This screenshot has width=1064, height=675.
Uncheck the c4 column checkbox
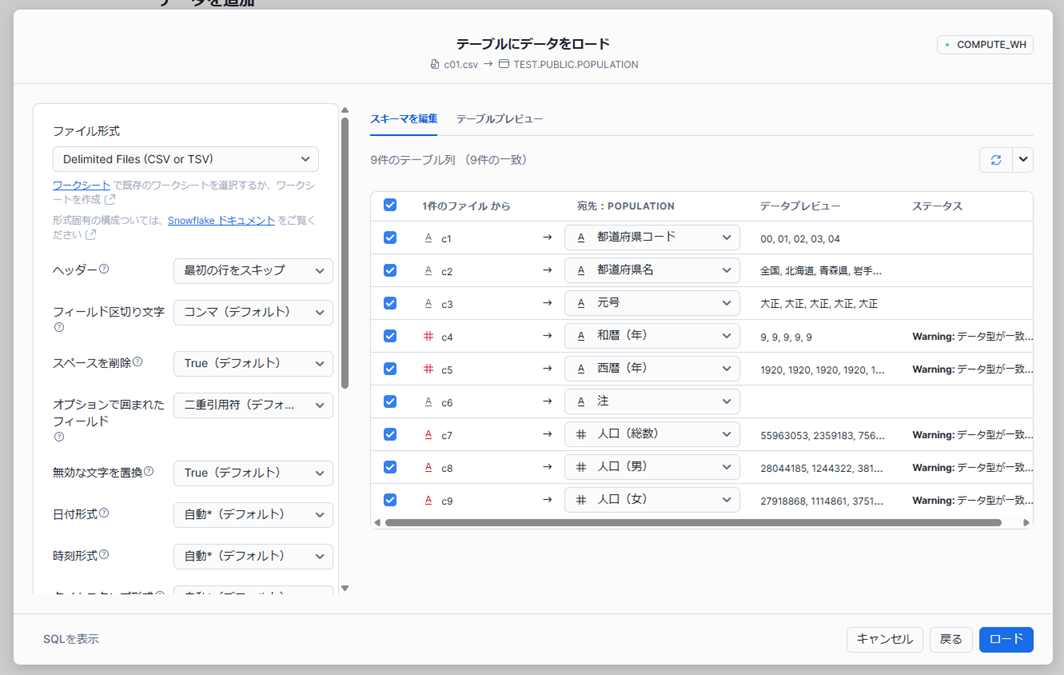(x=390, y=336)
